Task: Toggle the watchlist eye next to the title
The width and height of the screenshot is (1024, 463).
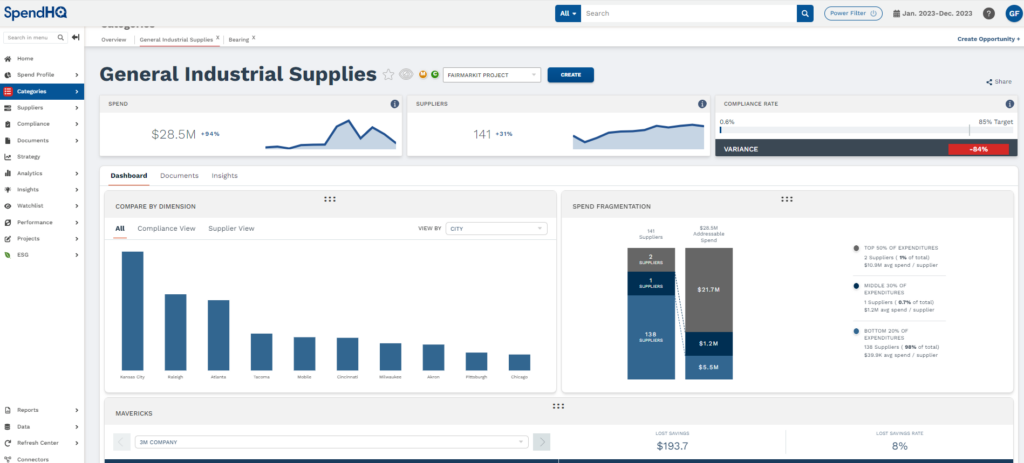Action: pyautogui.click(x=406, y=74)
